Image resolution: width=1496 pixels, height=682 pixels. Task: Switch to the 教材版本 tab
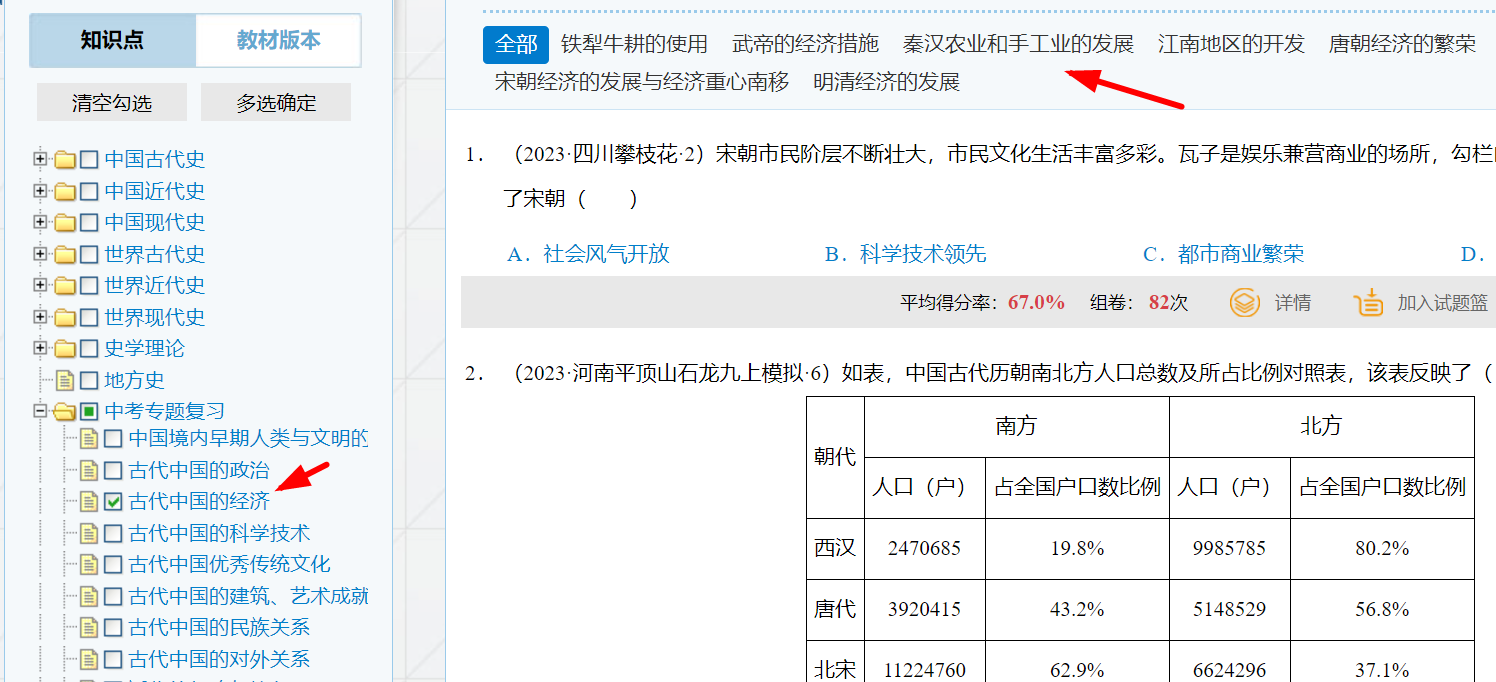tap(278, 41)
